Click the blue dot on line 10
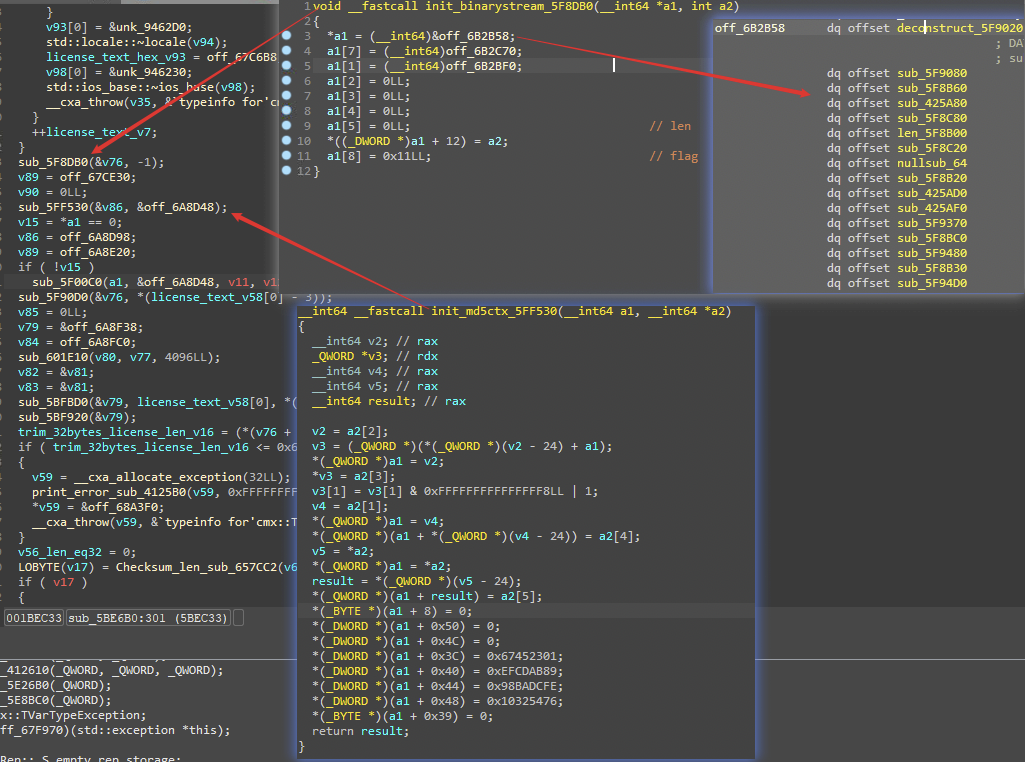1025x762 pixels. 287,141
